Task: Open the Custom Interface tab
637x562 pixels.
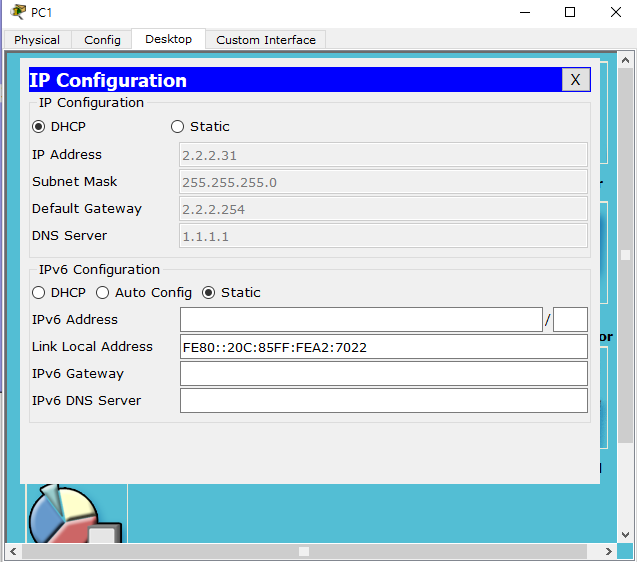Action: [266, 40]
